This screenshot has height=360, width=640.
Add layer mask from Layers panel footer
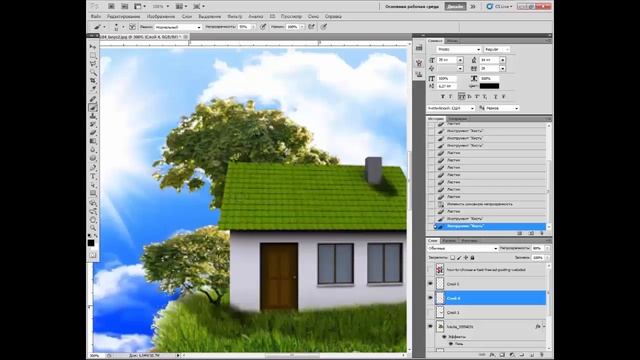(502, 355)
